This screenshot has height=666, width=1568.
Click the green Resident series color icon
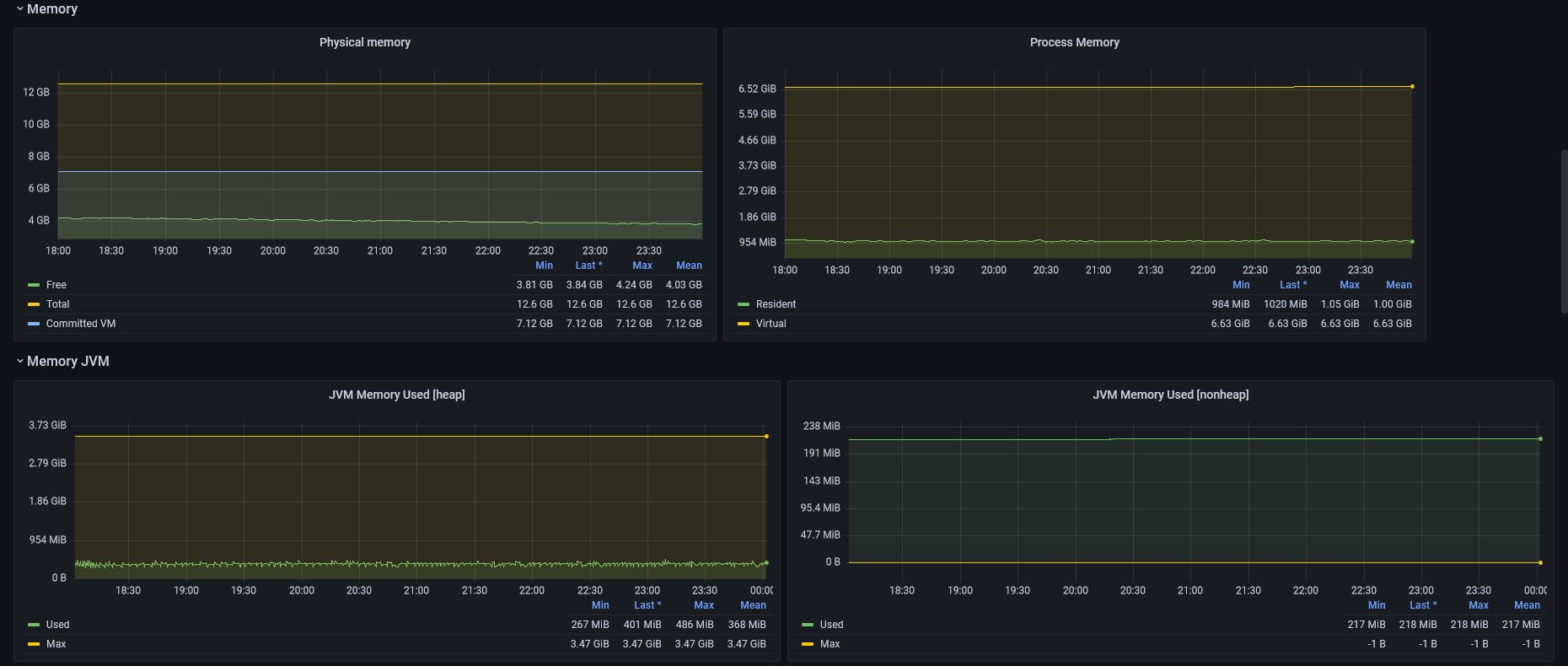pyautogui.click(x=744, y=304)
